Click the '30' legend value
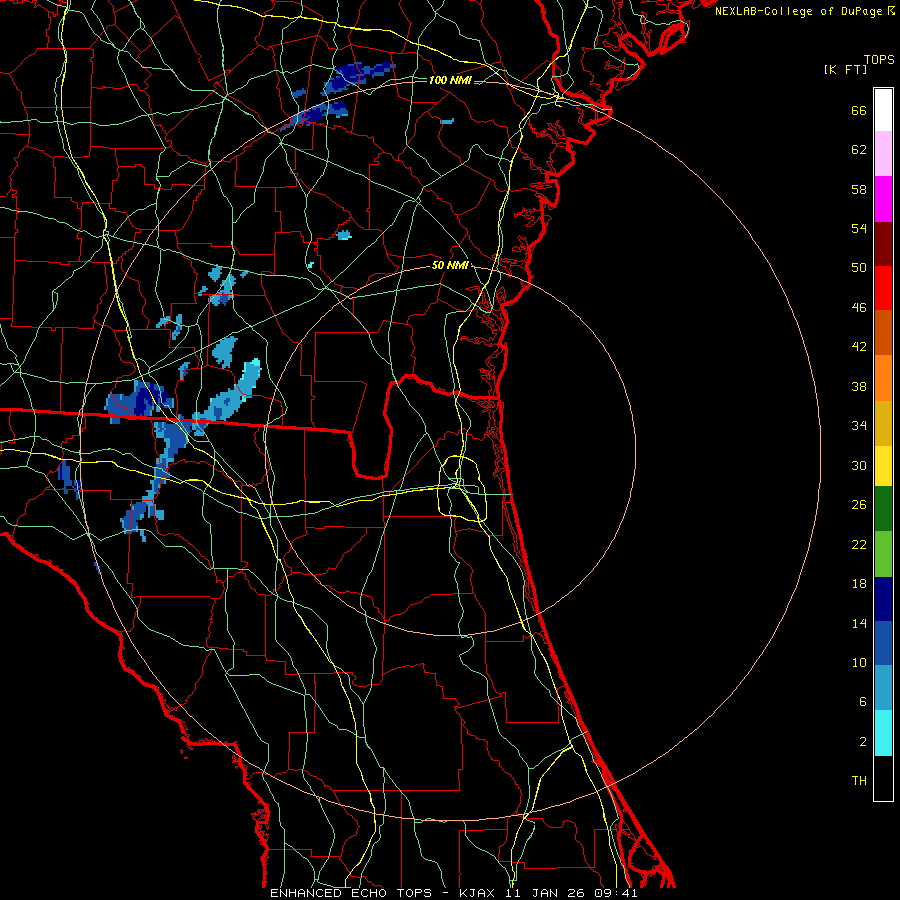Screen dimensions: 900x900 click(x=859, y=465)
